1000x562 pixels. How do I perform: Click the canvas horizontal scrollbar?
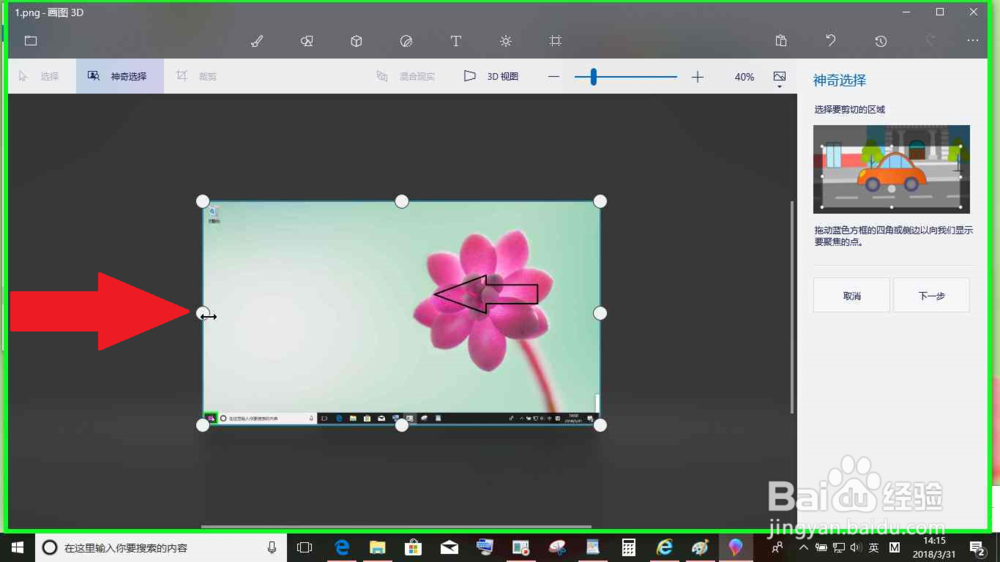(396, 526)
